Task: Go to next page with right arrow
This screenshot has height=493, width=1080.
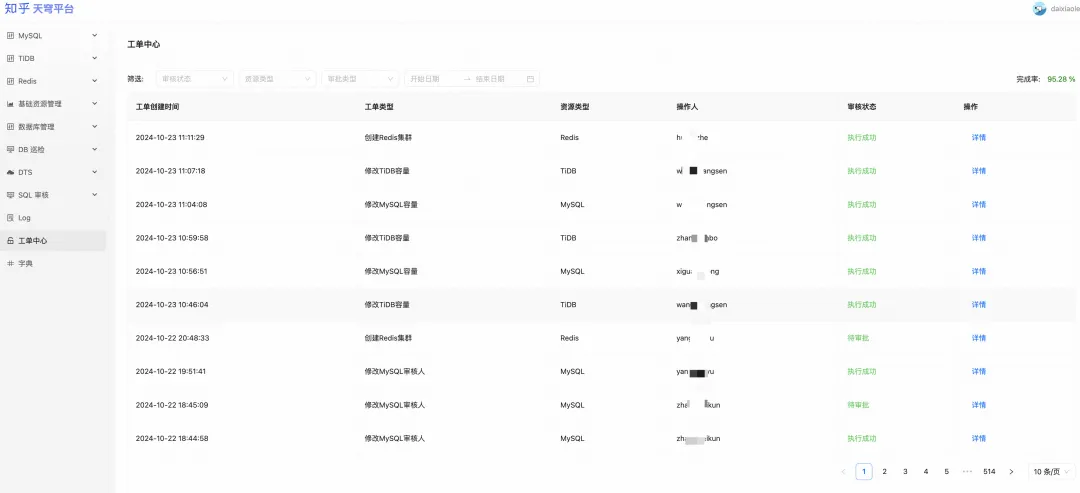Action: 1011,472
